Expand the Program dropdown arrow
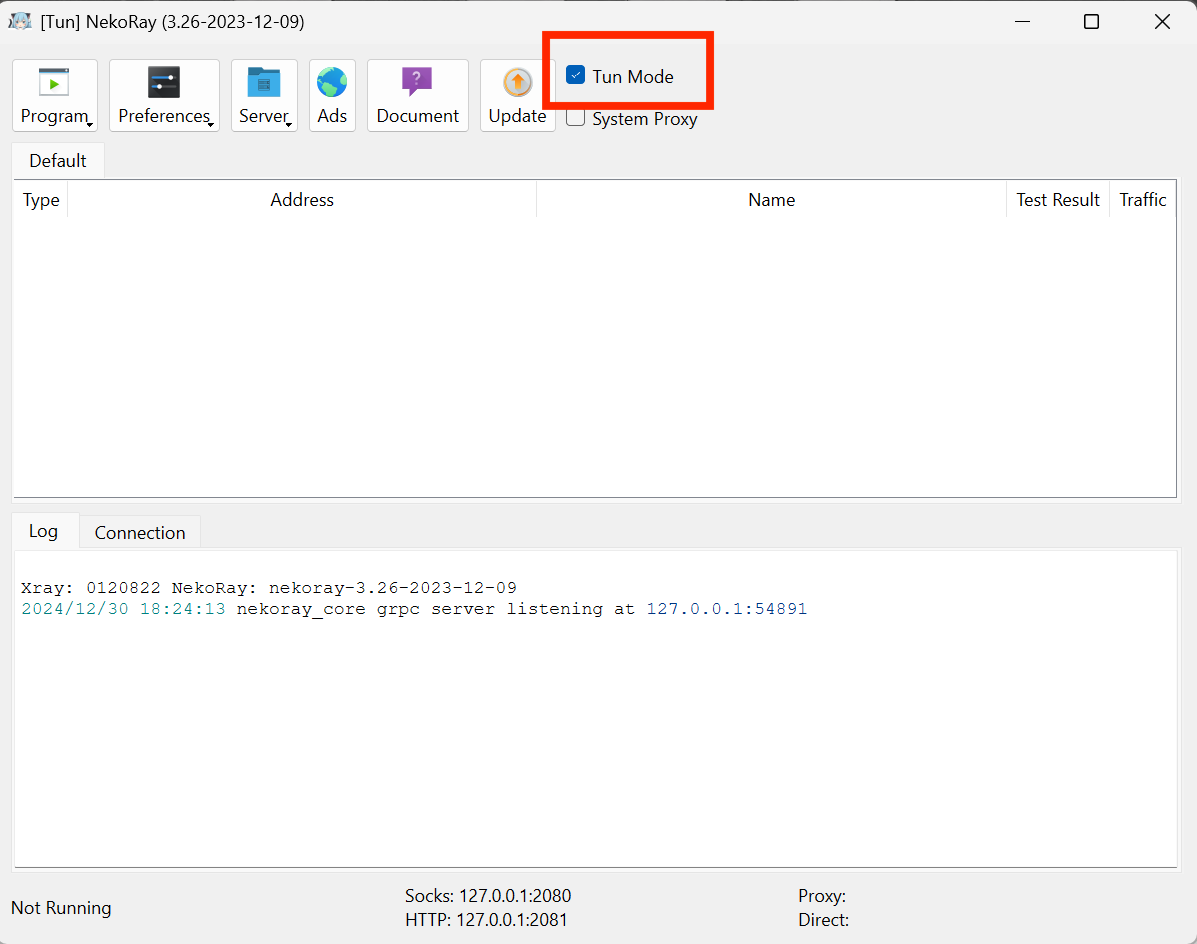 coord(90,124)
